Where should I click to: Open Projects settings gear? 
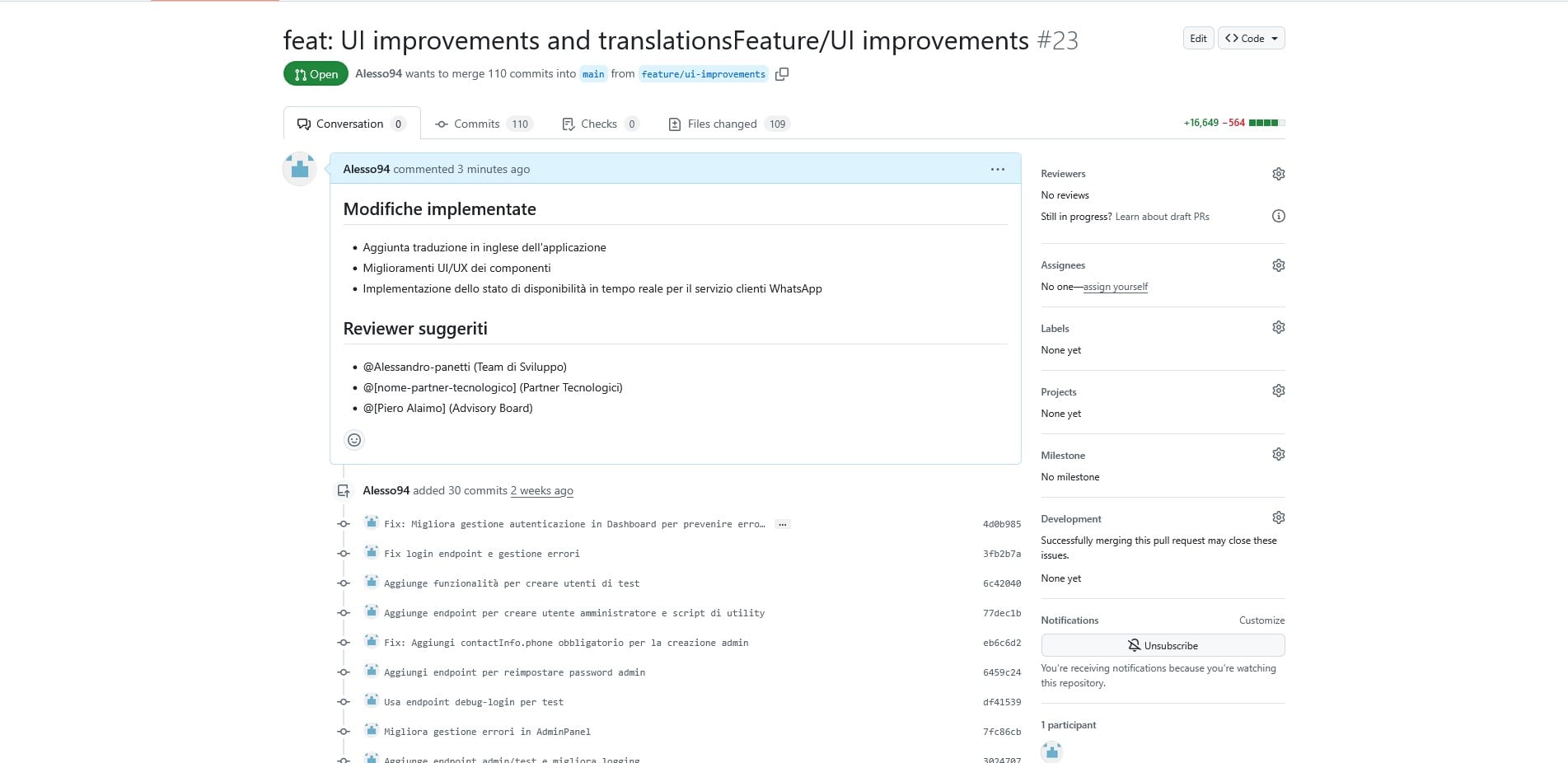(1278, 391)
